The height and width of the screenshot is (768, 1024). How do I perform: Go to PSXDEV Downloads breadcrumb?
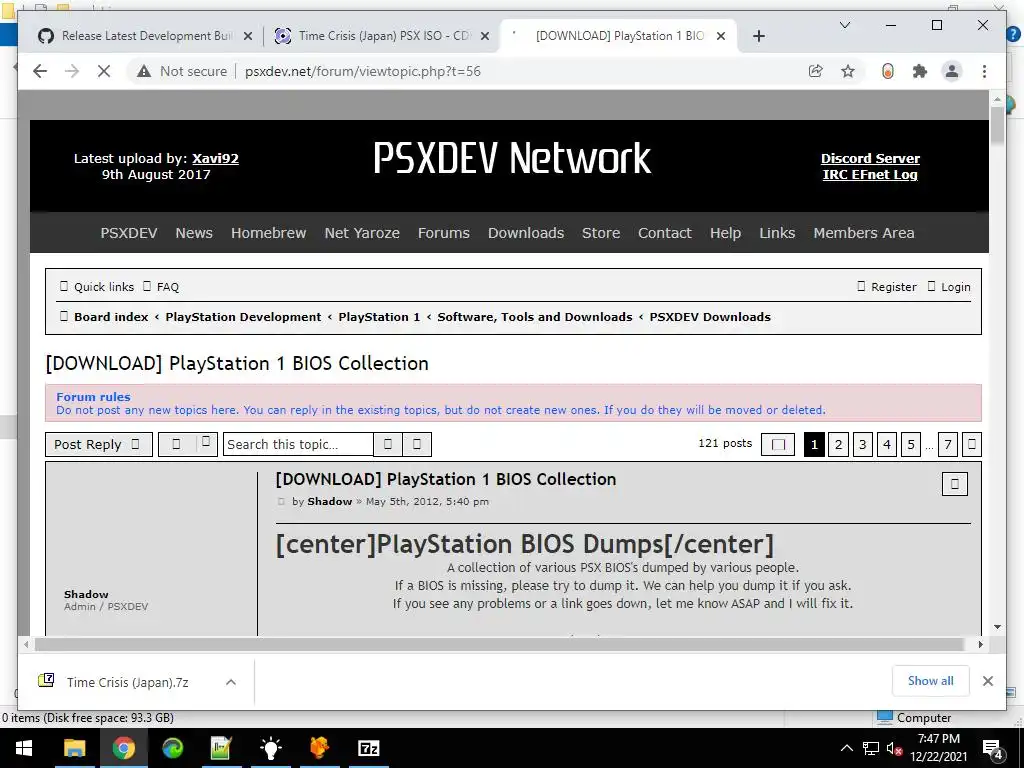710,317
